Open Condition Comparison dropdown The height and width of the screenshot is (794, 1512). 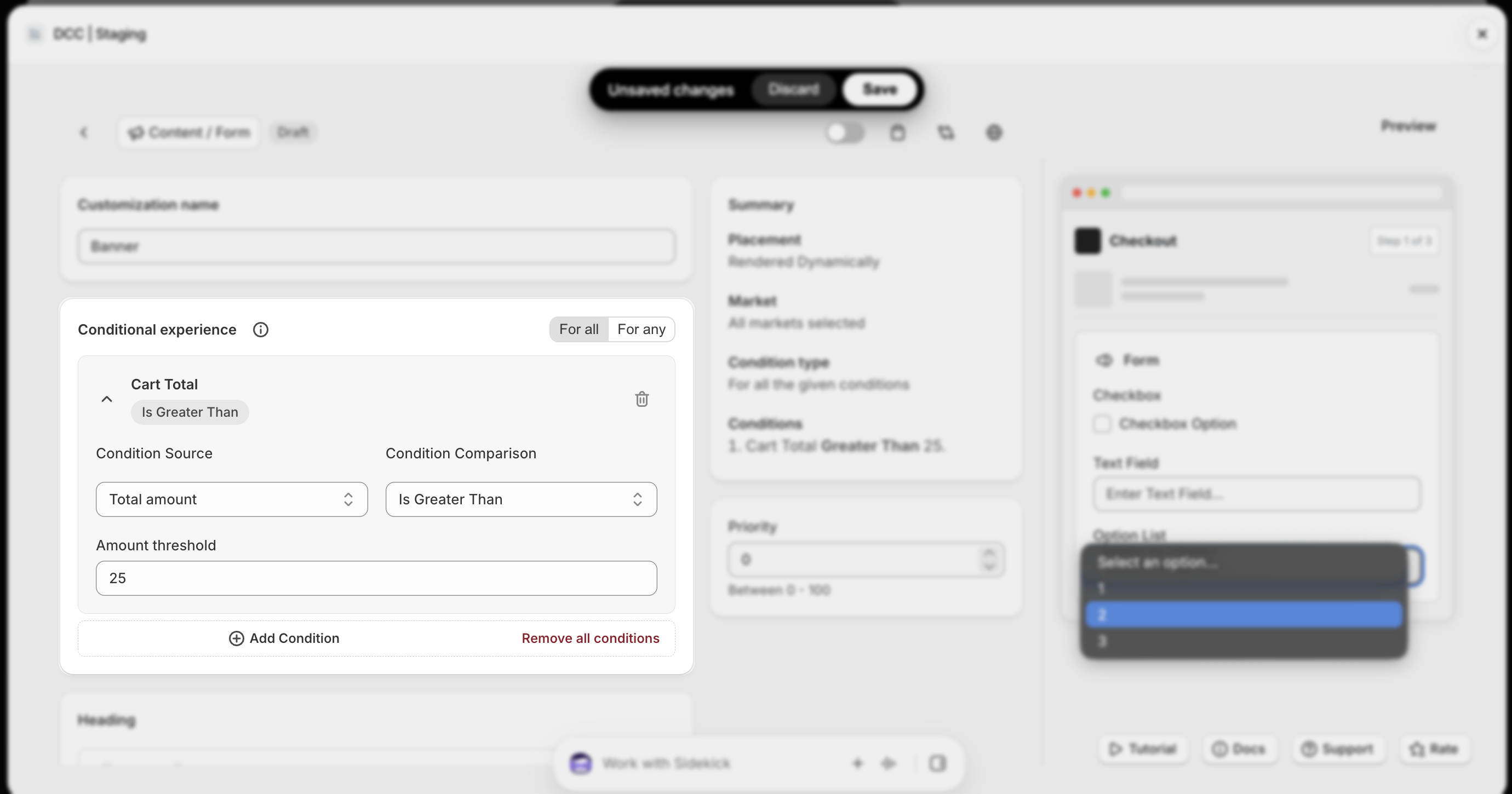[x=521, y=499]
